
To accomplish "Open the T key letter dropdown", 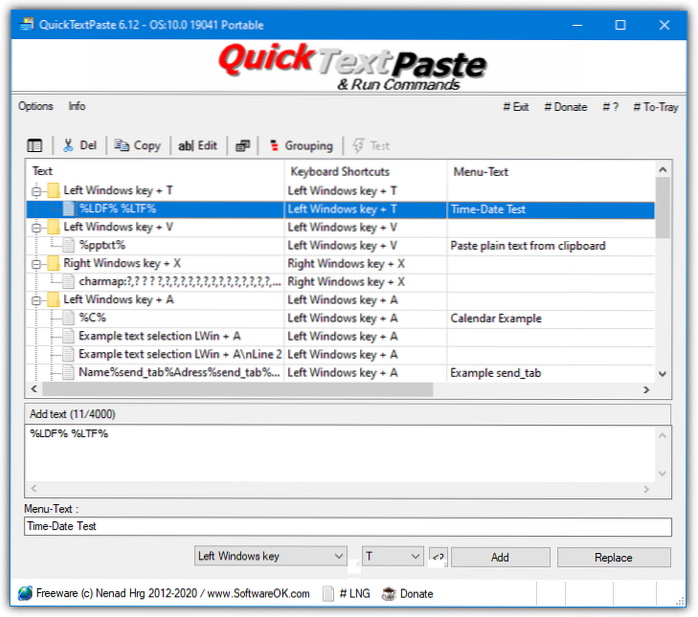I will (392, 556).
